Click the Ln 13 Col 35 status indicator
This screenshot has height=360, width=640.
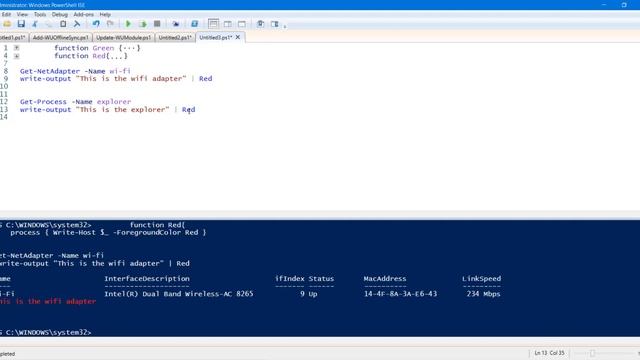549,353
